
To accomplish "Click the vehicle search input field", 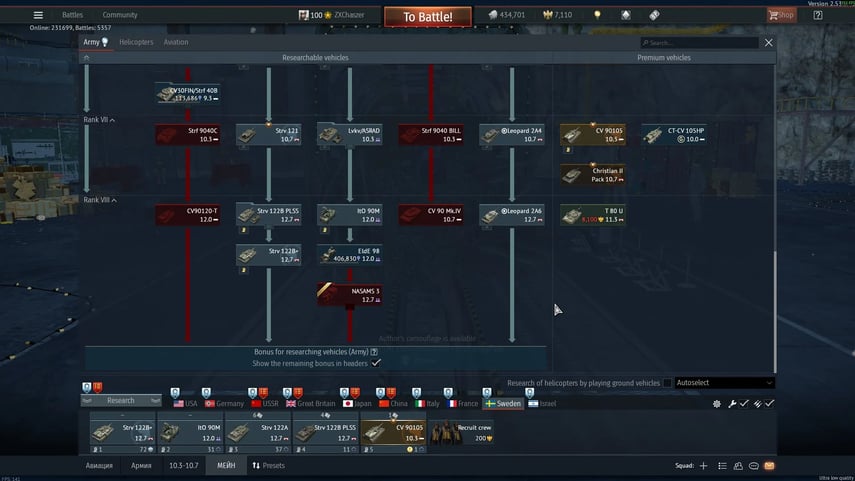I will pyautogui.click(x=699, y=43).
